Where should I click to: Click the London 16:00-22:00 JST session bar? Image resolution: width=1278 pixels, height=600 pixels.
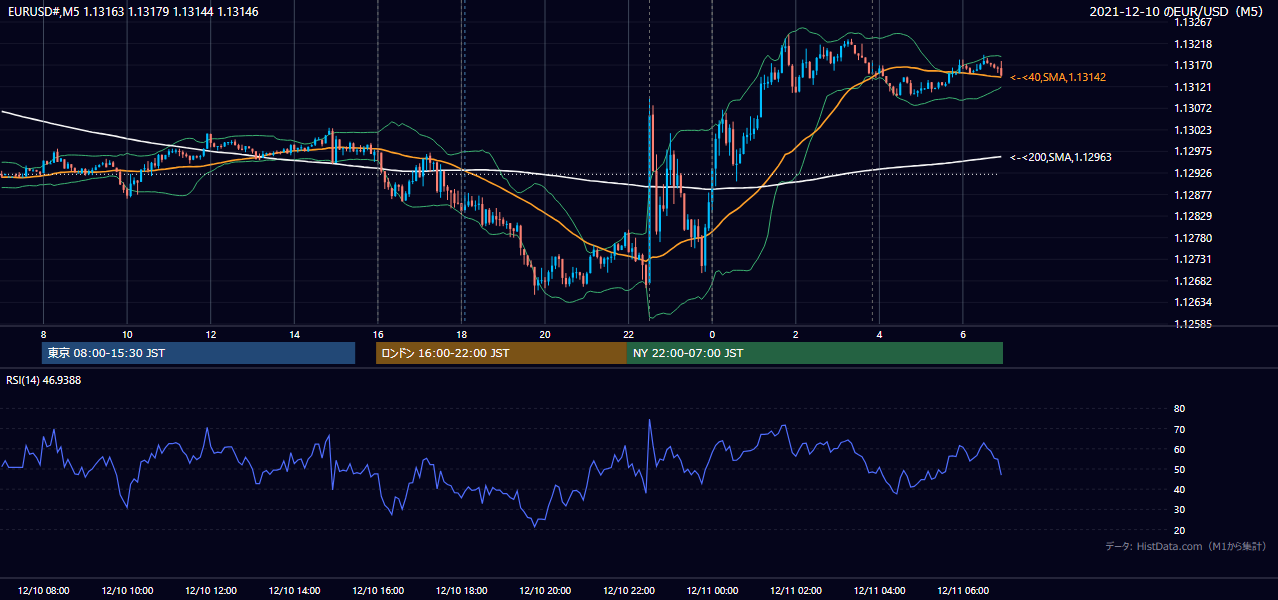click(x=501, y=353)
